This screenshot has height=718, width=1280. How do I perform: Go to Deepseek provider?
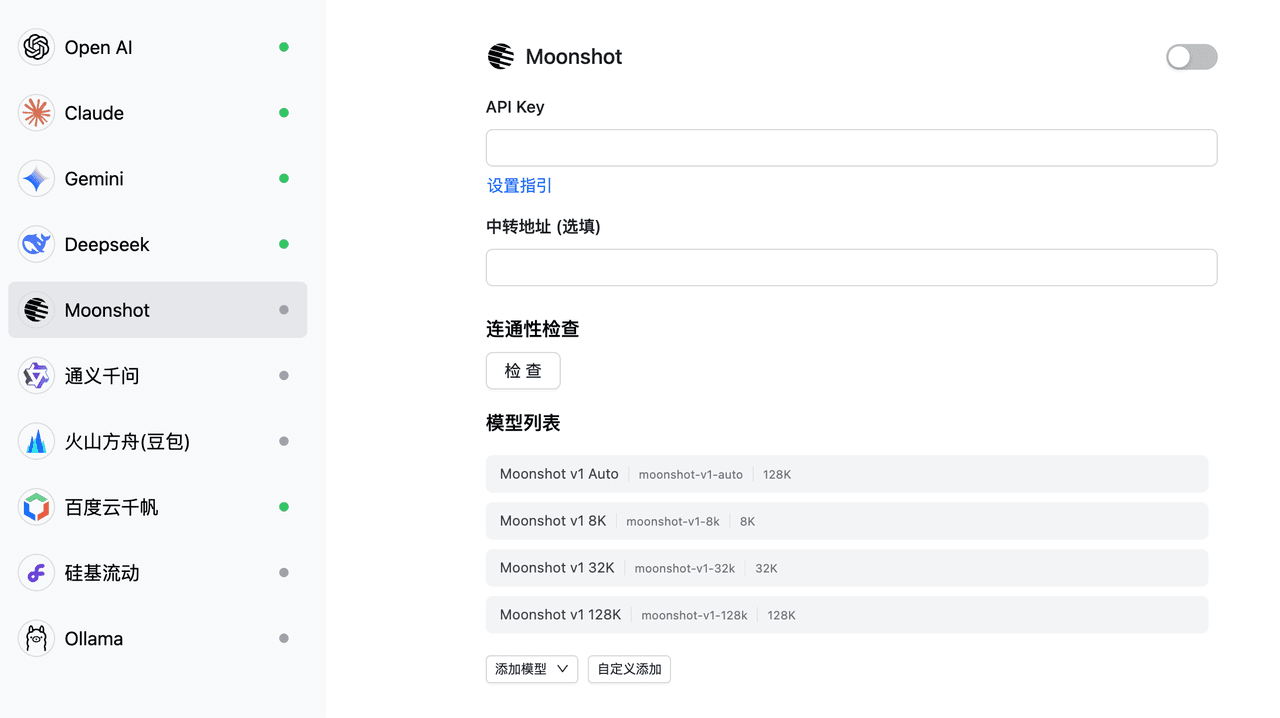[x=158, y=244]
